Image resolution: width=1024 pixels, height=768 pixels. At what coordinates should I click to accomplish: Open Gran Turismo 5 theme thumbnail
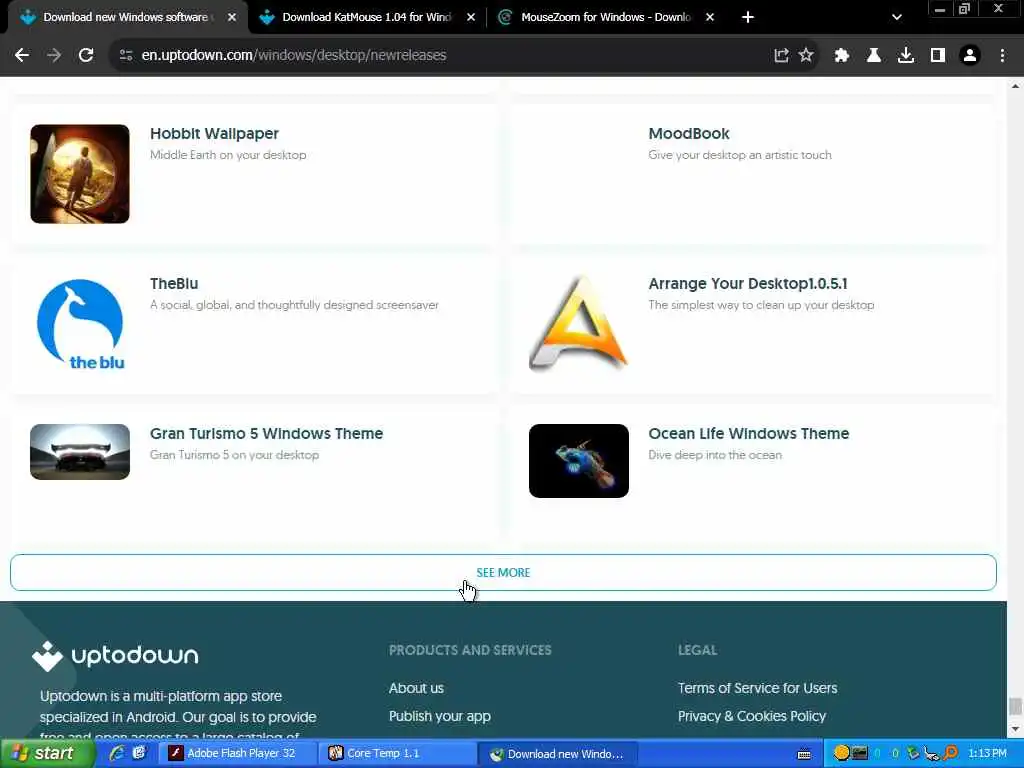[x=80, y=452]
